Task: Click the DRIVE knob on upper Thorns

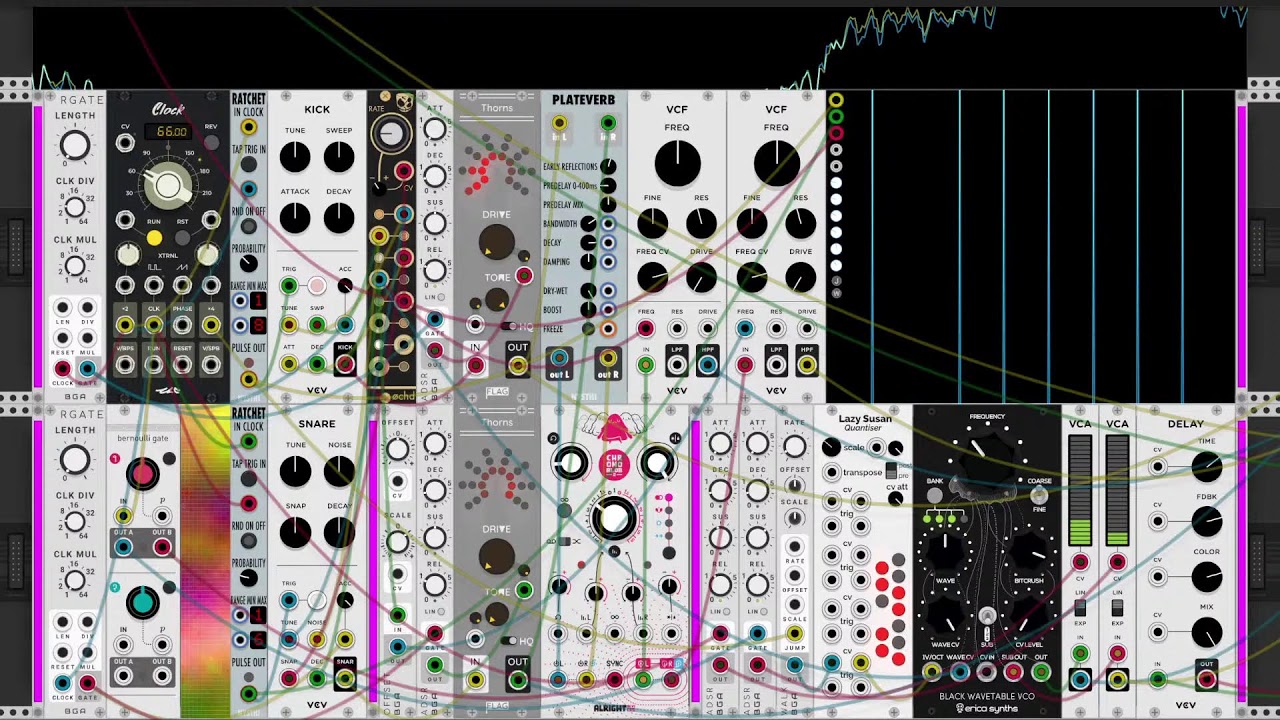Action: [x=497, y=243]
